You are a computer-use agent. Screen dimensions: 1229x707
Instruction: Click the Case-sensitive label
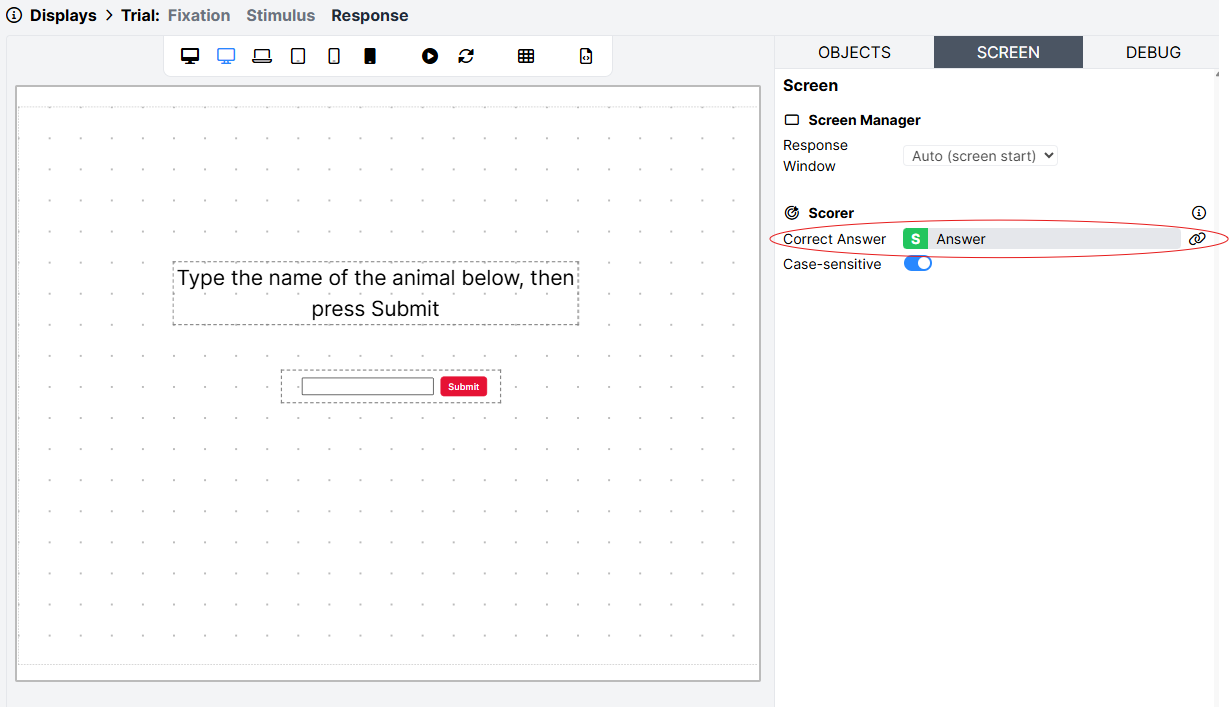click(x=832, y=264)
